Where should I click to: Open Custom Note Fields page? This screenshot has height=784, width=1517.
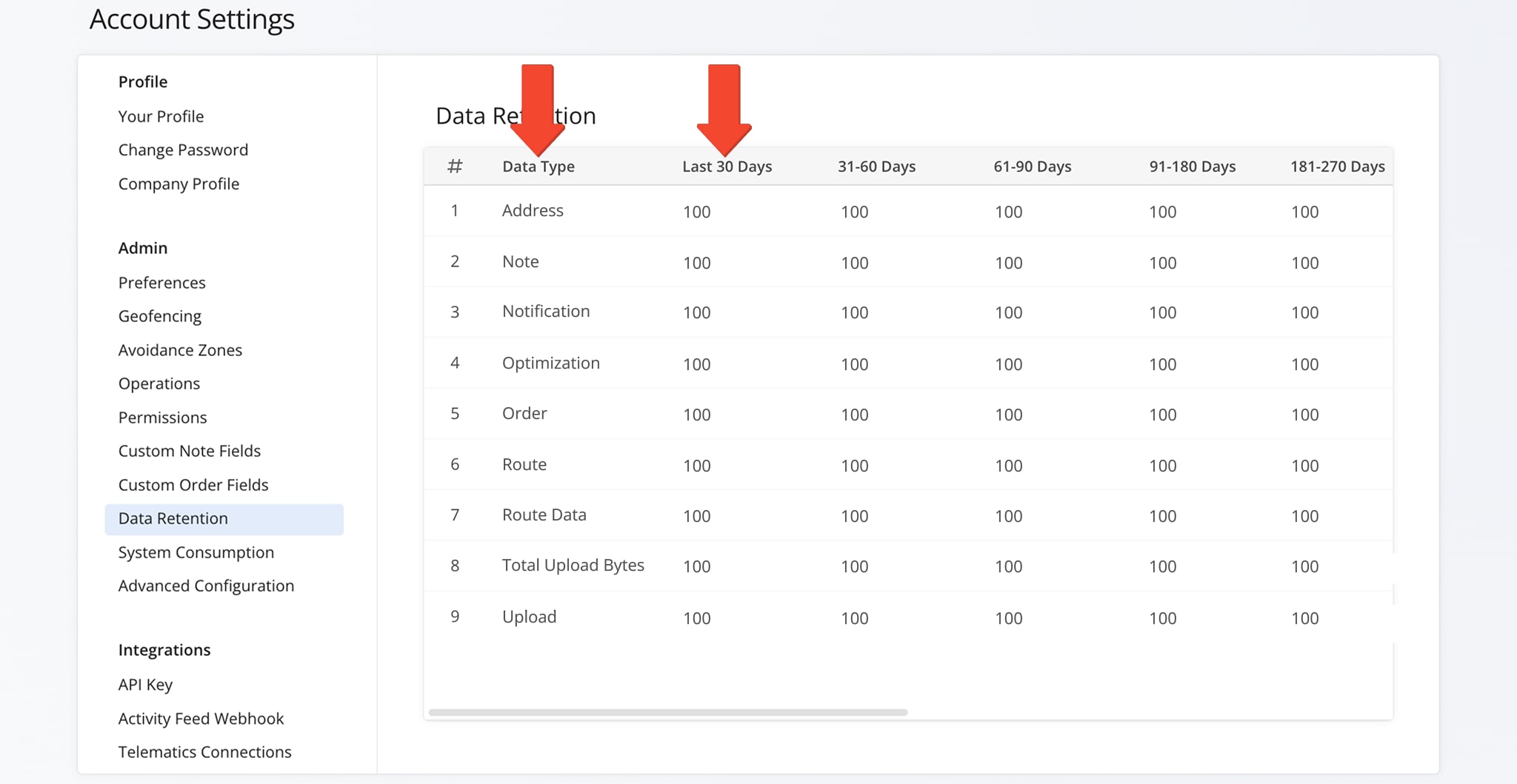coord(189,451)
